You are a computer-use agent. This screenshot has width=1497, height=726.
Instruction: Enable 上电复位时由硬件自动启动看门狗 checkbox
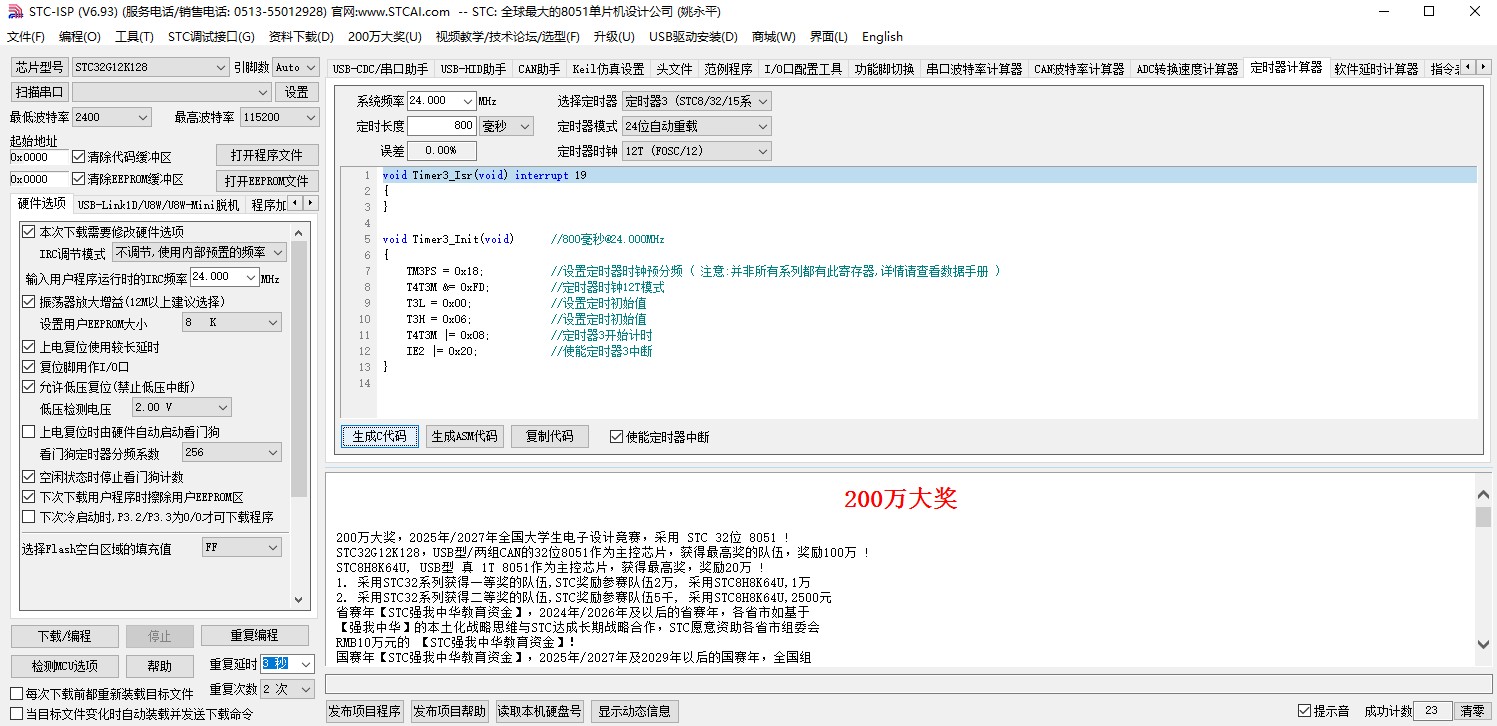point(29,432)
